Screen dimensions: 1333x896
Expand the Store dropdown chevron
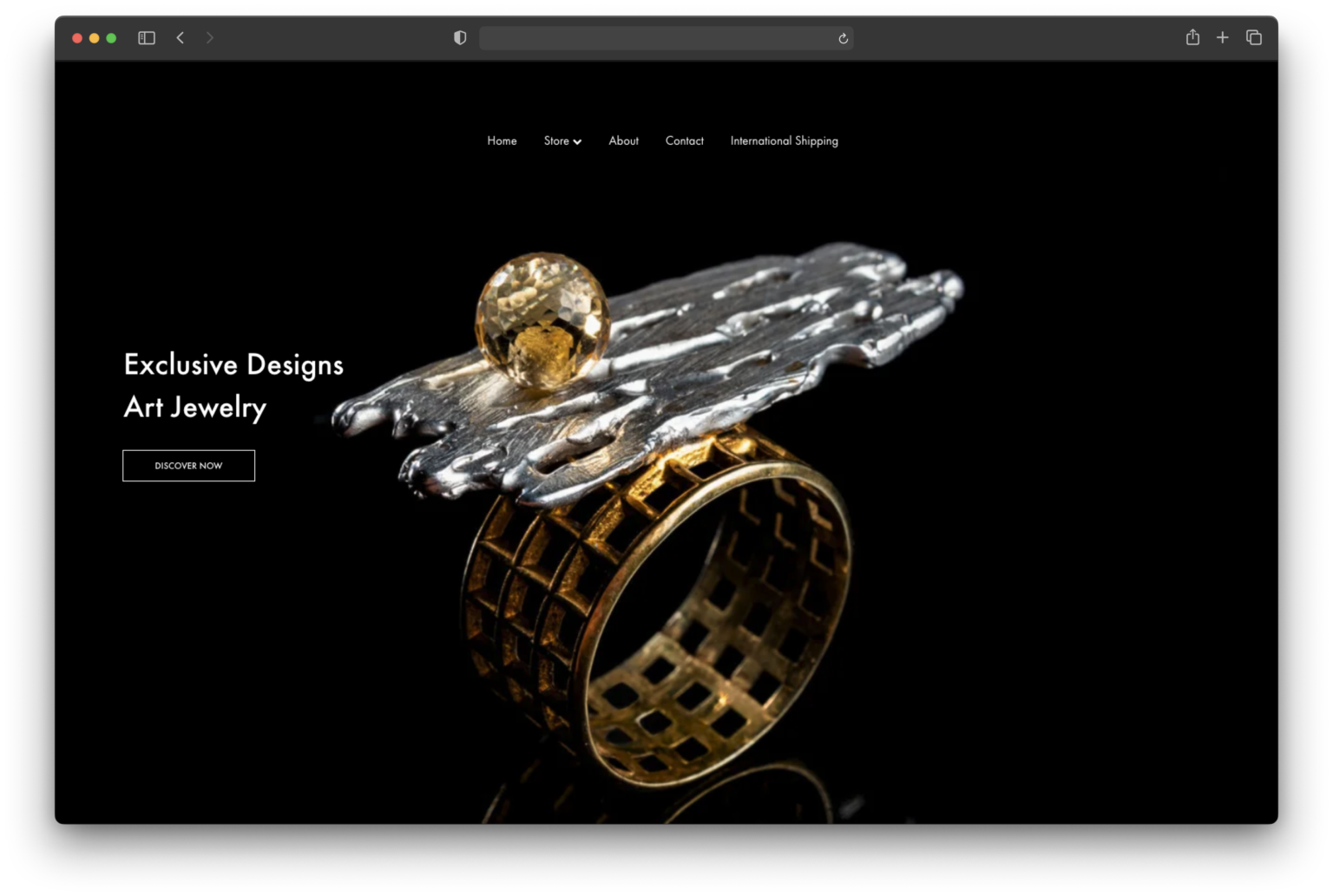point(577,142)
